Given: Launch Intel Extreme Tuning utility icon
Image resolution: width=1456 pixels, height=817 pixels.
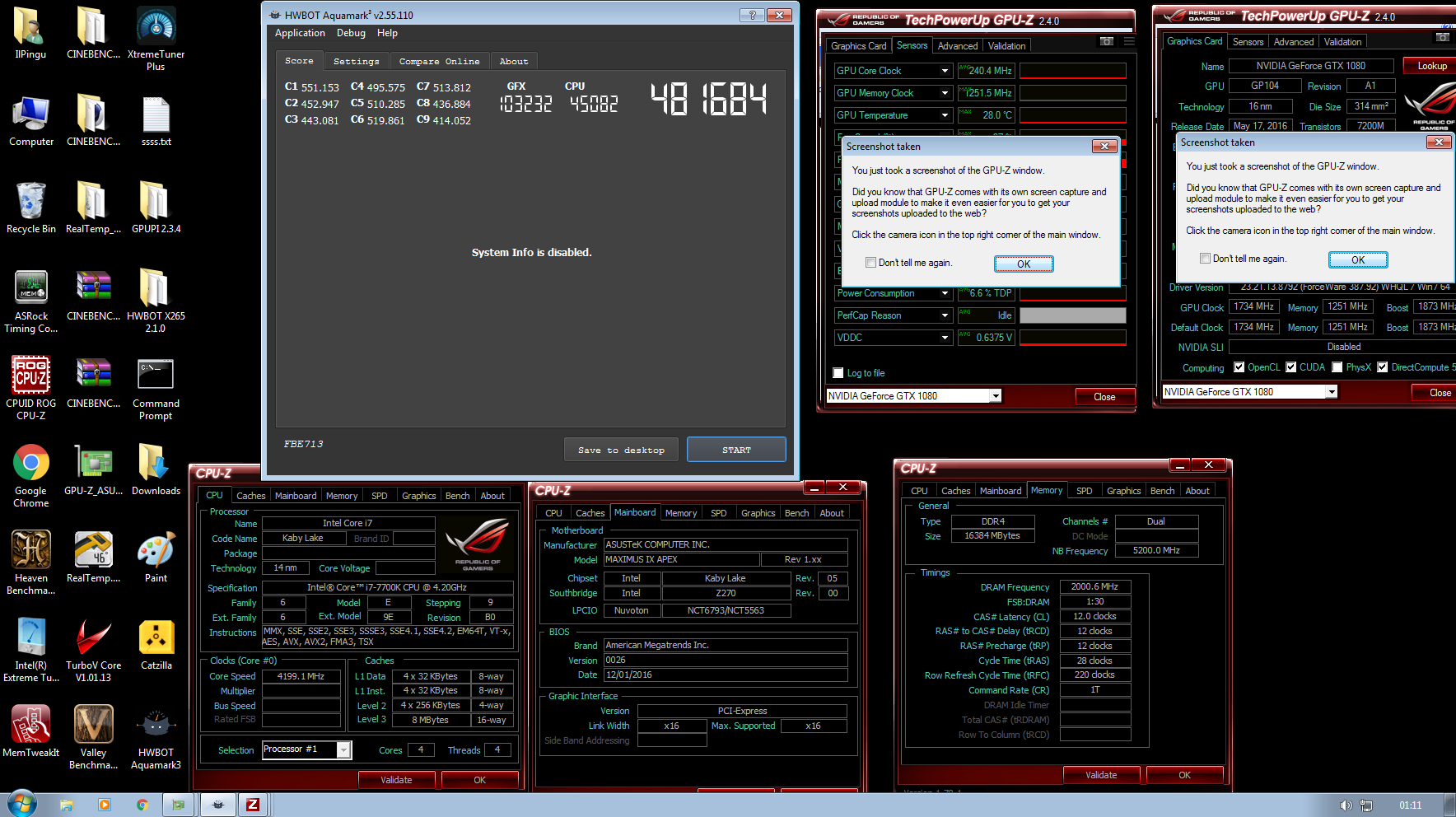Looking at the screenshot, I should (x=31, y=651).
